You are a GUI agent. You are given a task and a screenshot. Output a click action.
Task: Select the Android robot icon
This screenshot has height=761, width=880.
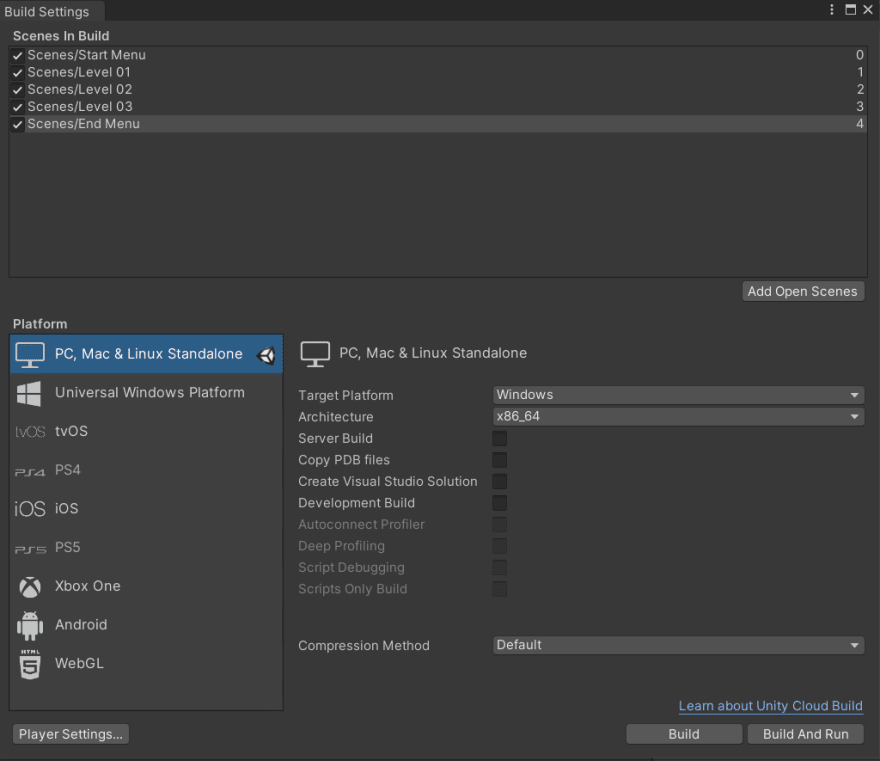[x=30, y=626]
